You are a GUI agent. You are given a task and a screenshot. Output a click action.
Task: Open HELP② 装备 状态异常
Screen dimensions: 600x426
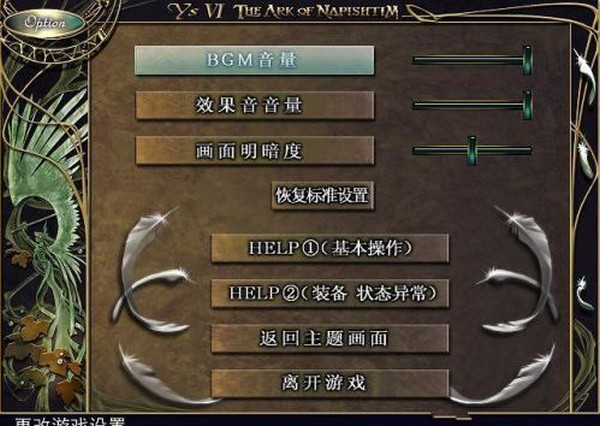[x=330, y=293]
